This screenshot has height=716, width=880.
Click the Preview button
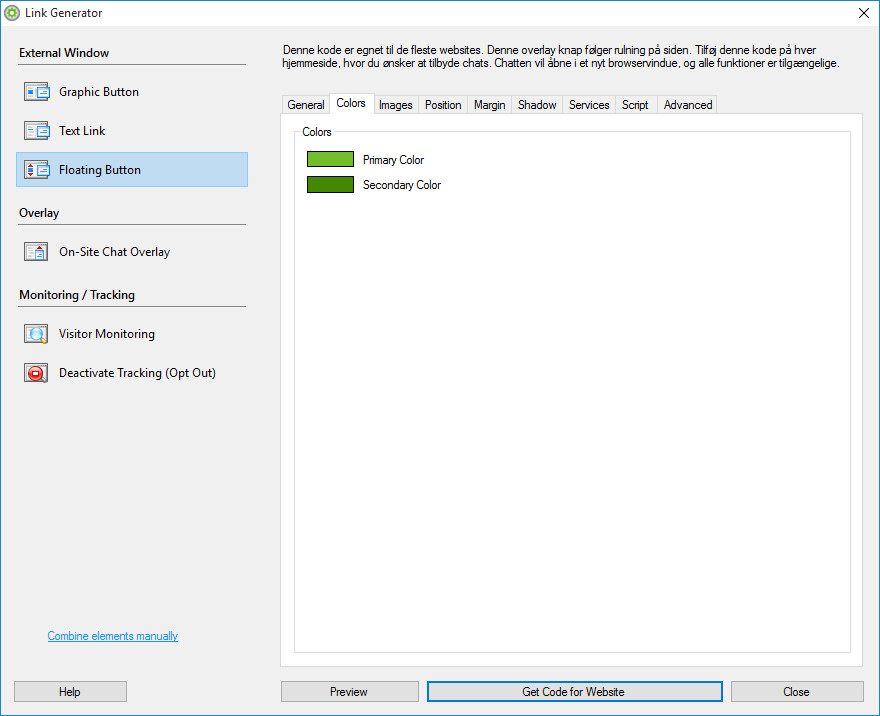349,692
